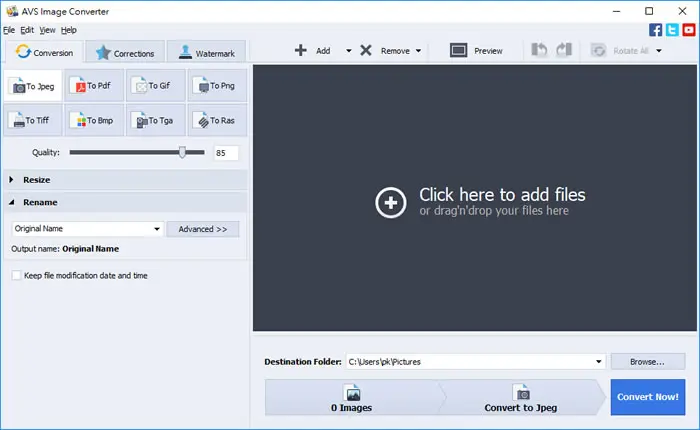Pick the To Png format button
Screen dimensions: 700x430
[217, 86]
